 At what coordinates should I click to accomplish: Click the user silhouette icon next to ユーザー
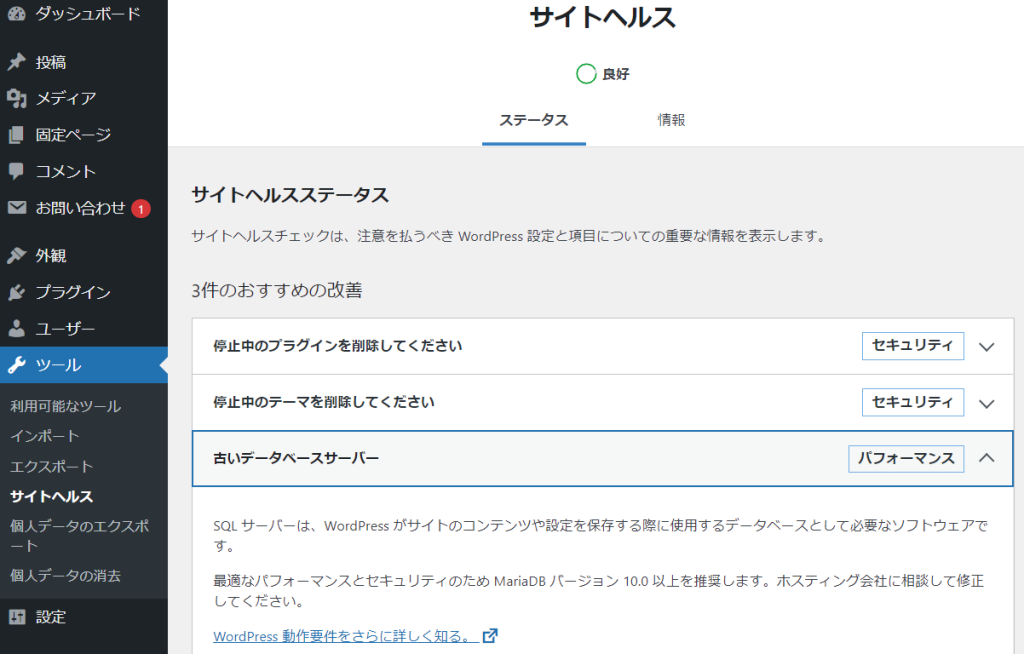click(16, 328)
